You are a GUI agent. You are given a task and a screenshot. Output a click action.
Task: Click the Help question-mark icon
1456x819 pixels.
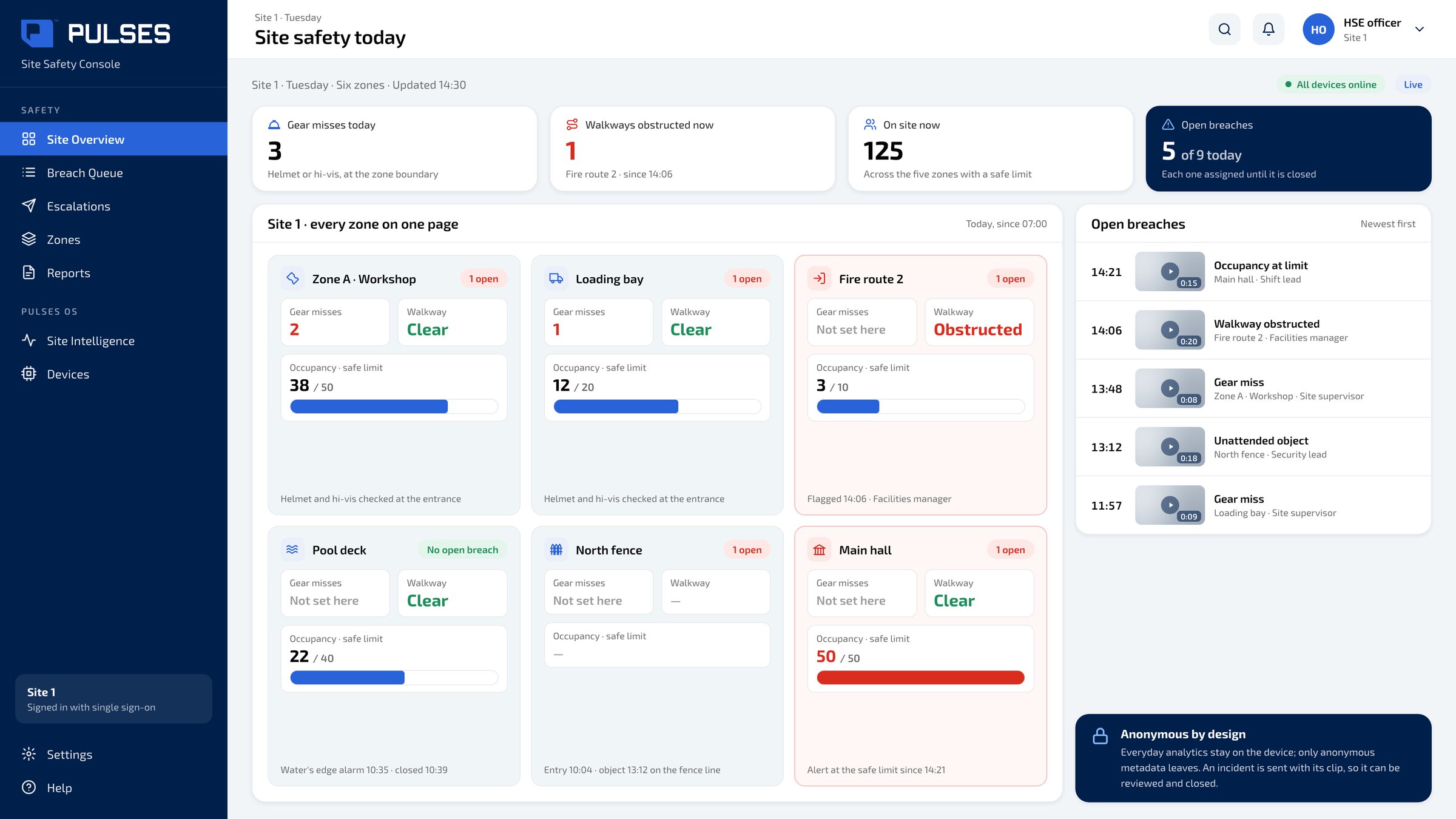(29, 787)
